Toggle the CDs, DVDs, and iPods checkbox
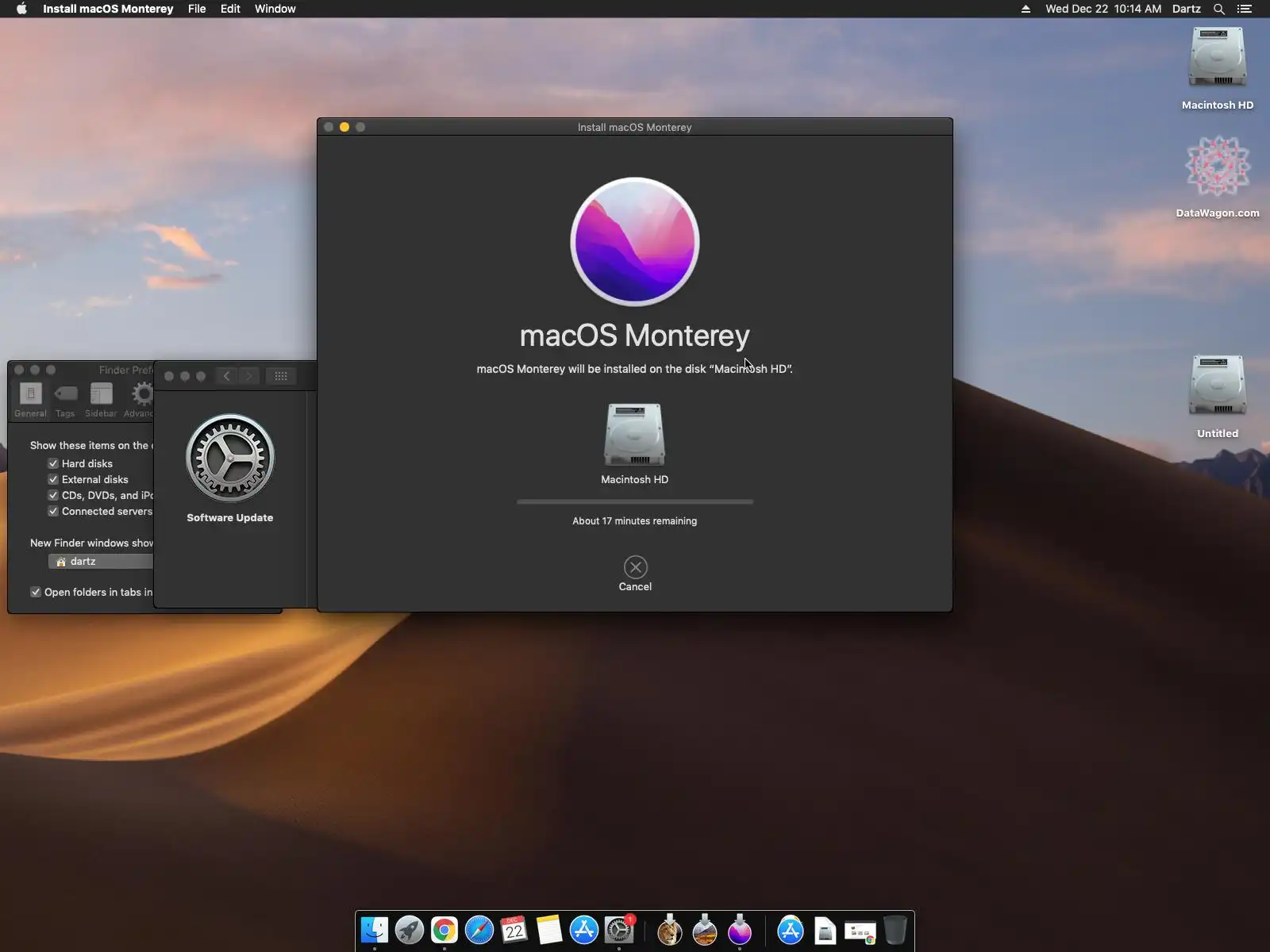This screenshot has width=1270, height=952. [x=53, y=495]
